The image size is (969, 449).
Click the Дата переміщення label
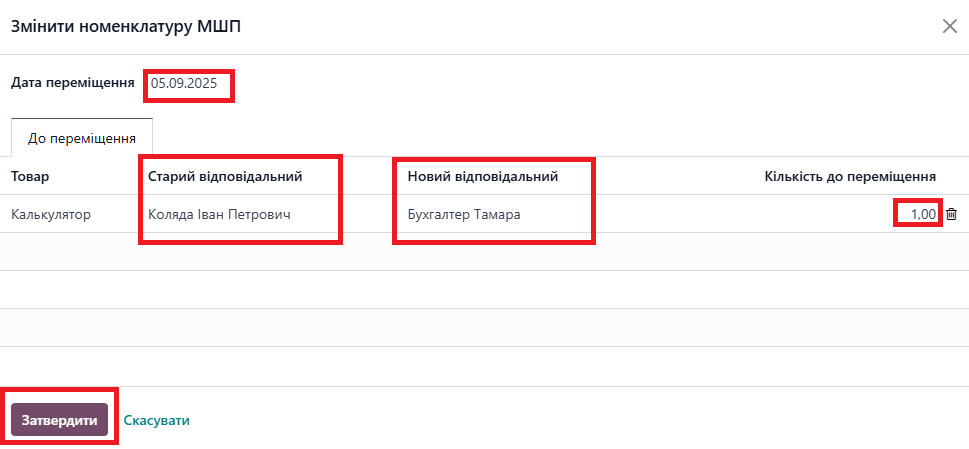(x=73, y=82)
